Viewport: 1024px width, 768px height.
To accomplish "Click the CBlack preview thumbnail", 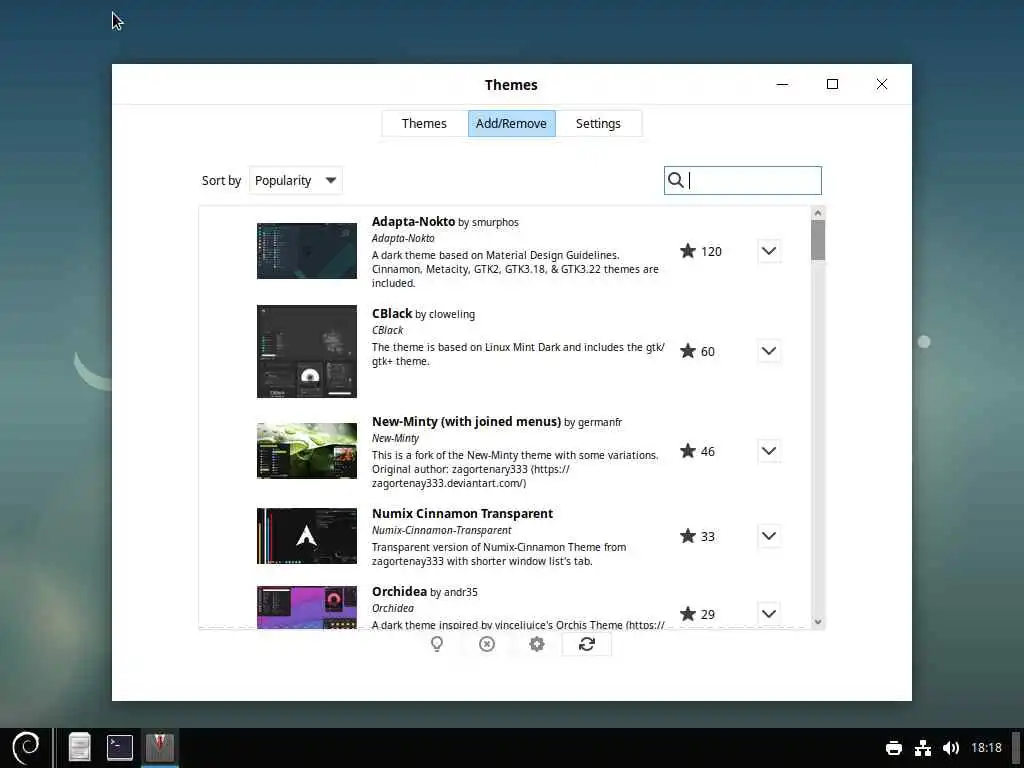I will pyautogui.click(x=306, y=351).
